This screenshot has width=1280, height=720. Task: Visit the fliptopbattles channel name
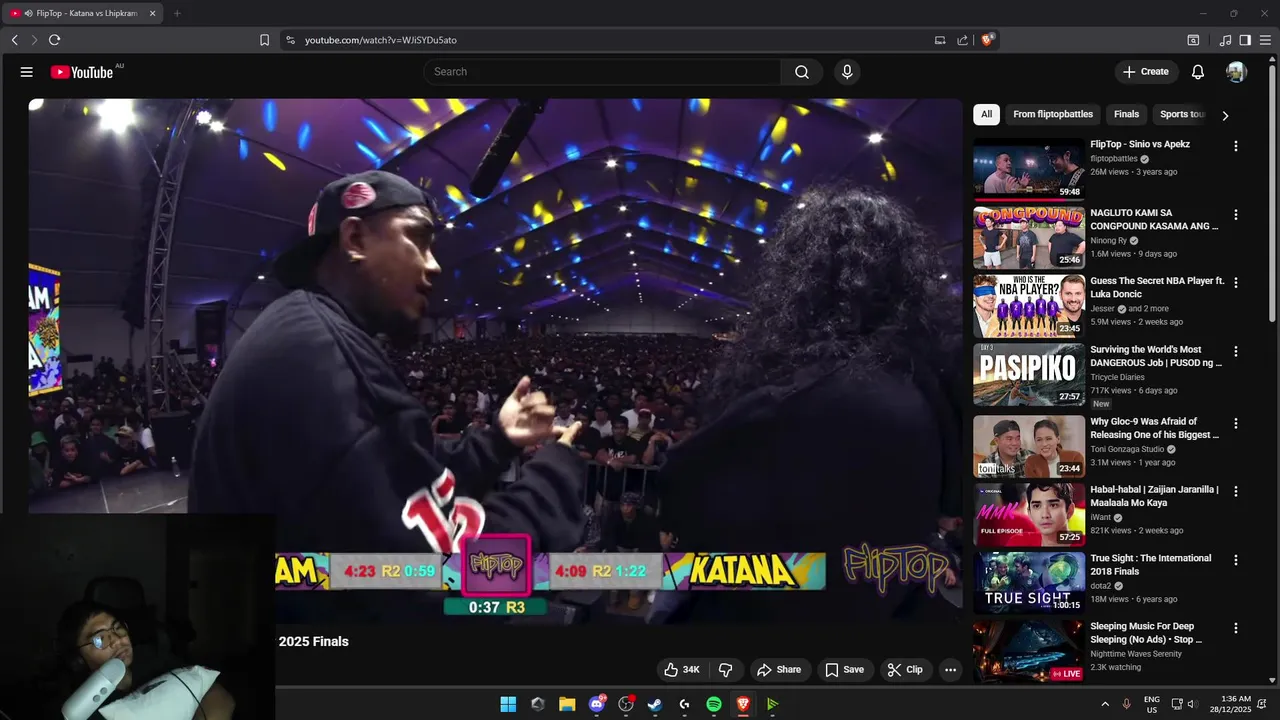(x=1114, y=159)
